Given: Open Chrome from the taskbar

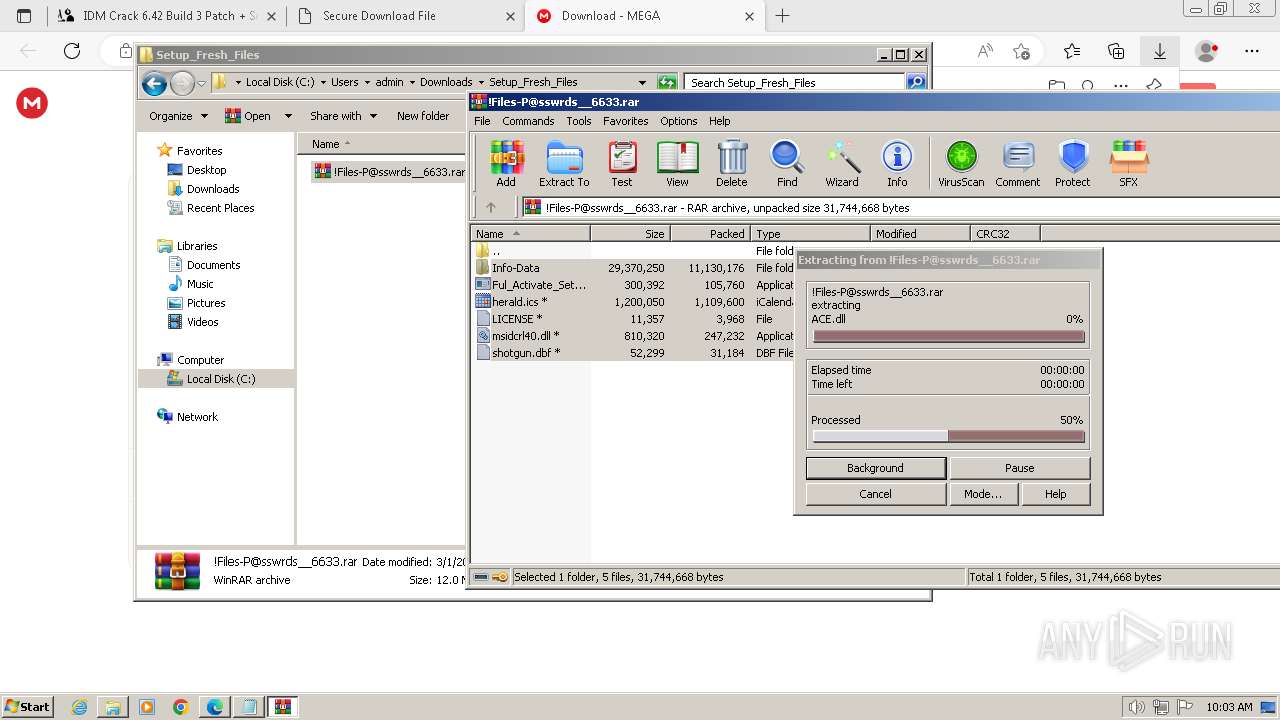Looking at the screenshot, I should (x=181, y=707).
